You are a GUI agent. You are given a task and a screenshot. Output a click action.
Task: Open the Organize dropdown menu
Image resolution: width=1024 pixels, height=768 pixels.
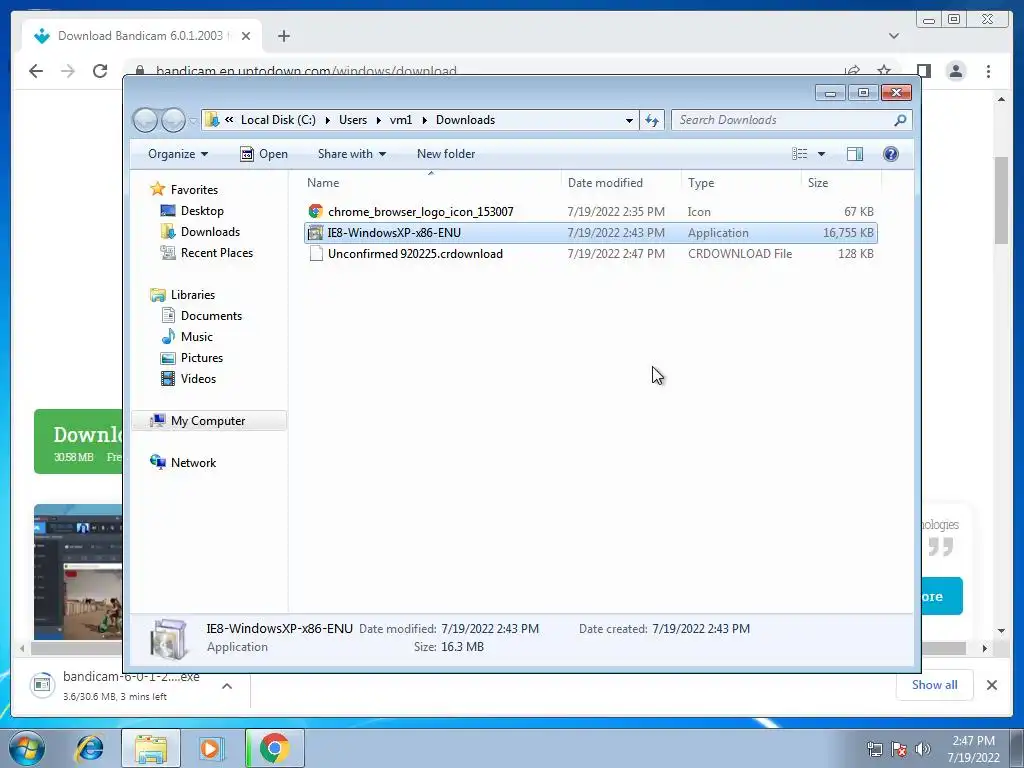click(178, 153)
